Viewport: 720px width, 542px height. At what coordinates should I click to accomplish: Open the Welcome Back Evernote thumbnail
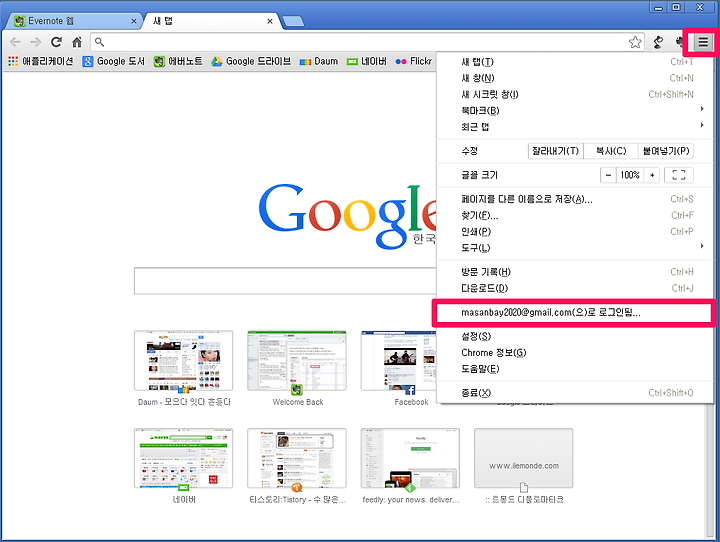point(297,361)
